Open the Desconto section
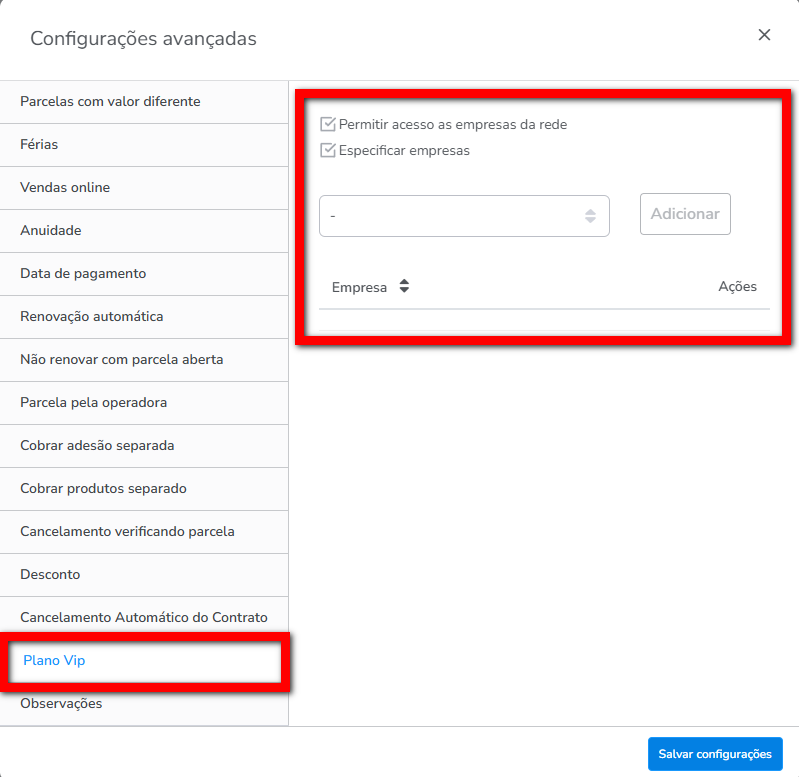This screenshot has width=799, height=777. pos(50,575)
